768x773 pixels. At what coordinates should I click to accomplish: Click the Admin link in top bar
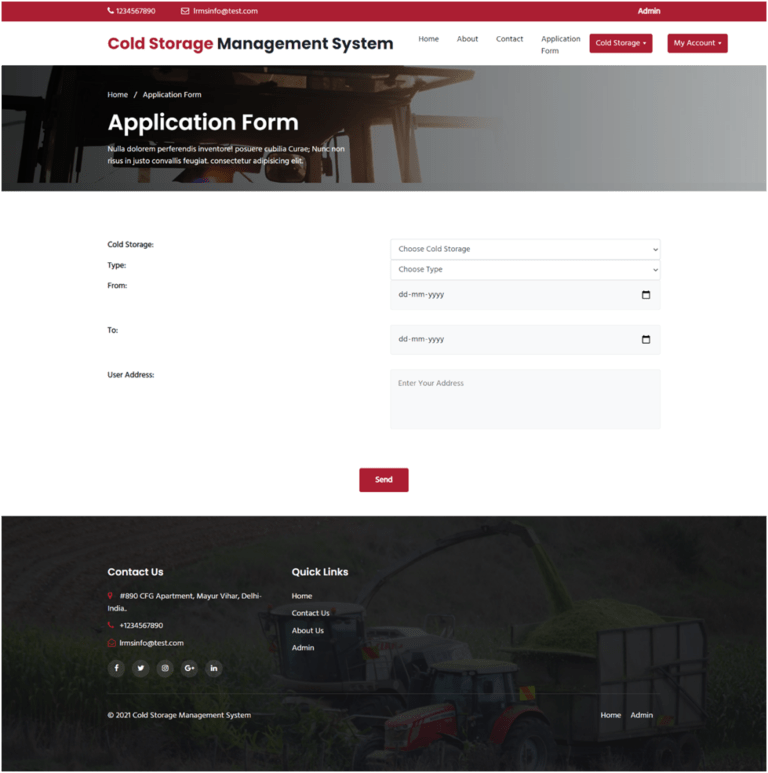tap(649, 11)
